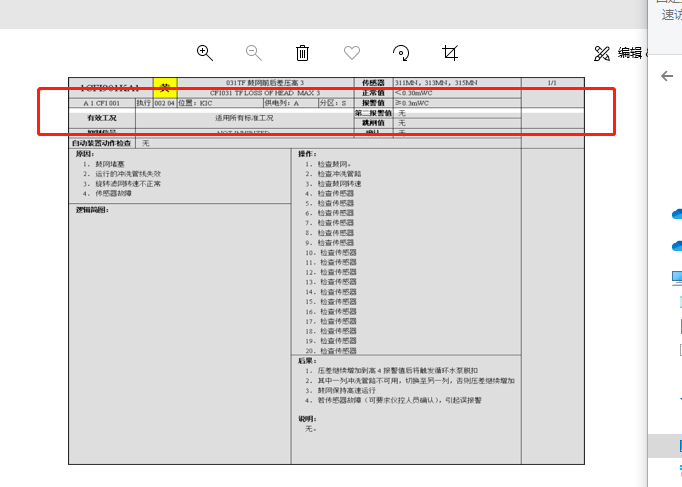Click the zoom in magnifier icon
The height and width of the screenshot is (487, 682).
click(205, 53)
